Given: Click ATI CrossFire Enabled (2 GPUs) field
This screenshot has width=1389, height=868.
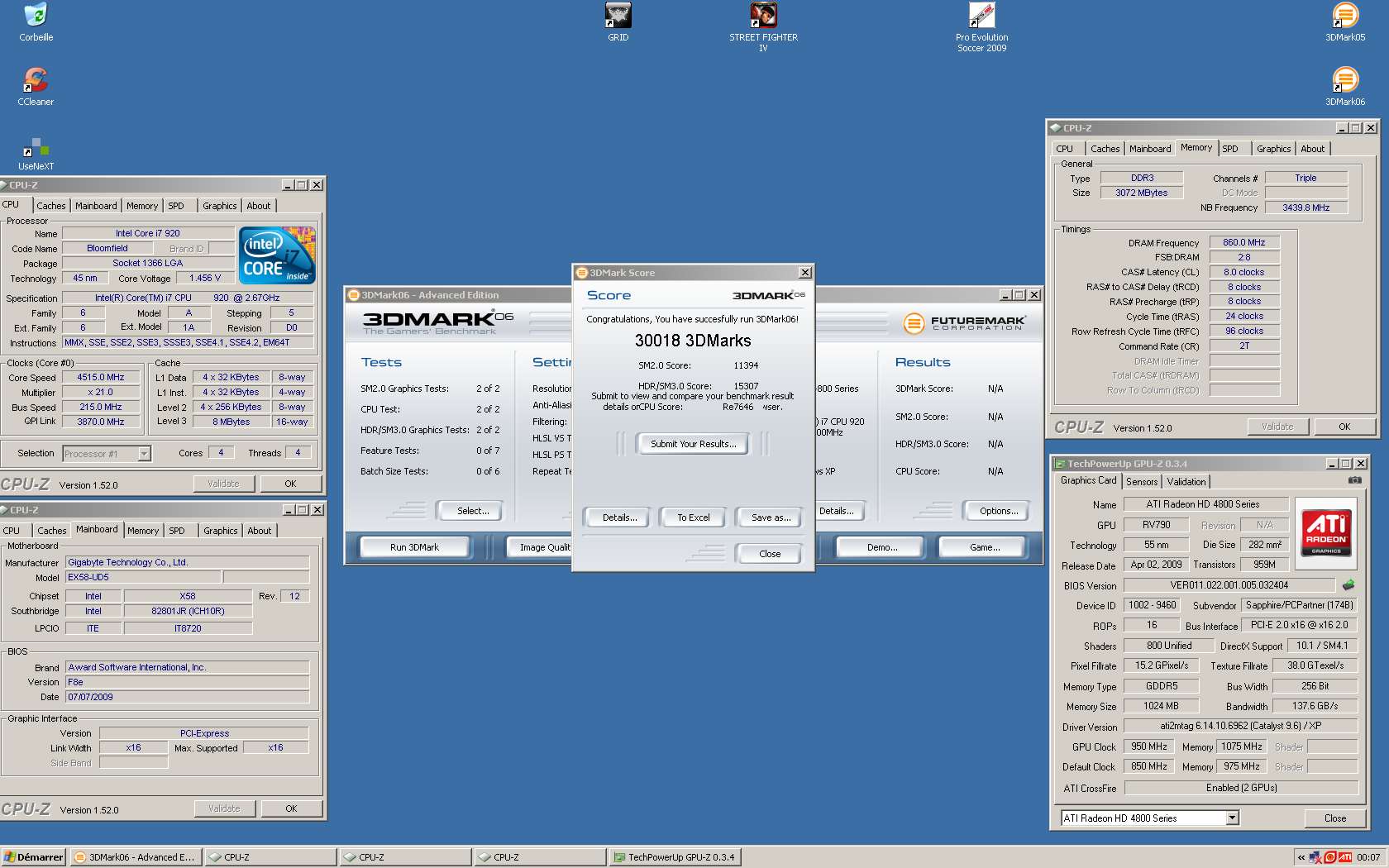Looking at the screenshot, I should coord(1241,788).
